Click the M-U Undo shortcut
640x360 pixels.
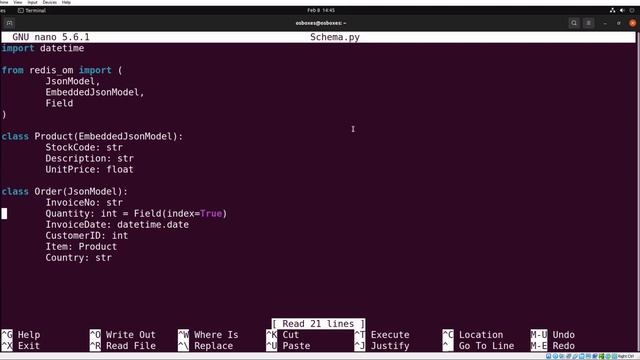click(x=553, y=335)
